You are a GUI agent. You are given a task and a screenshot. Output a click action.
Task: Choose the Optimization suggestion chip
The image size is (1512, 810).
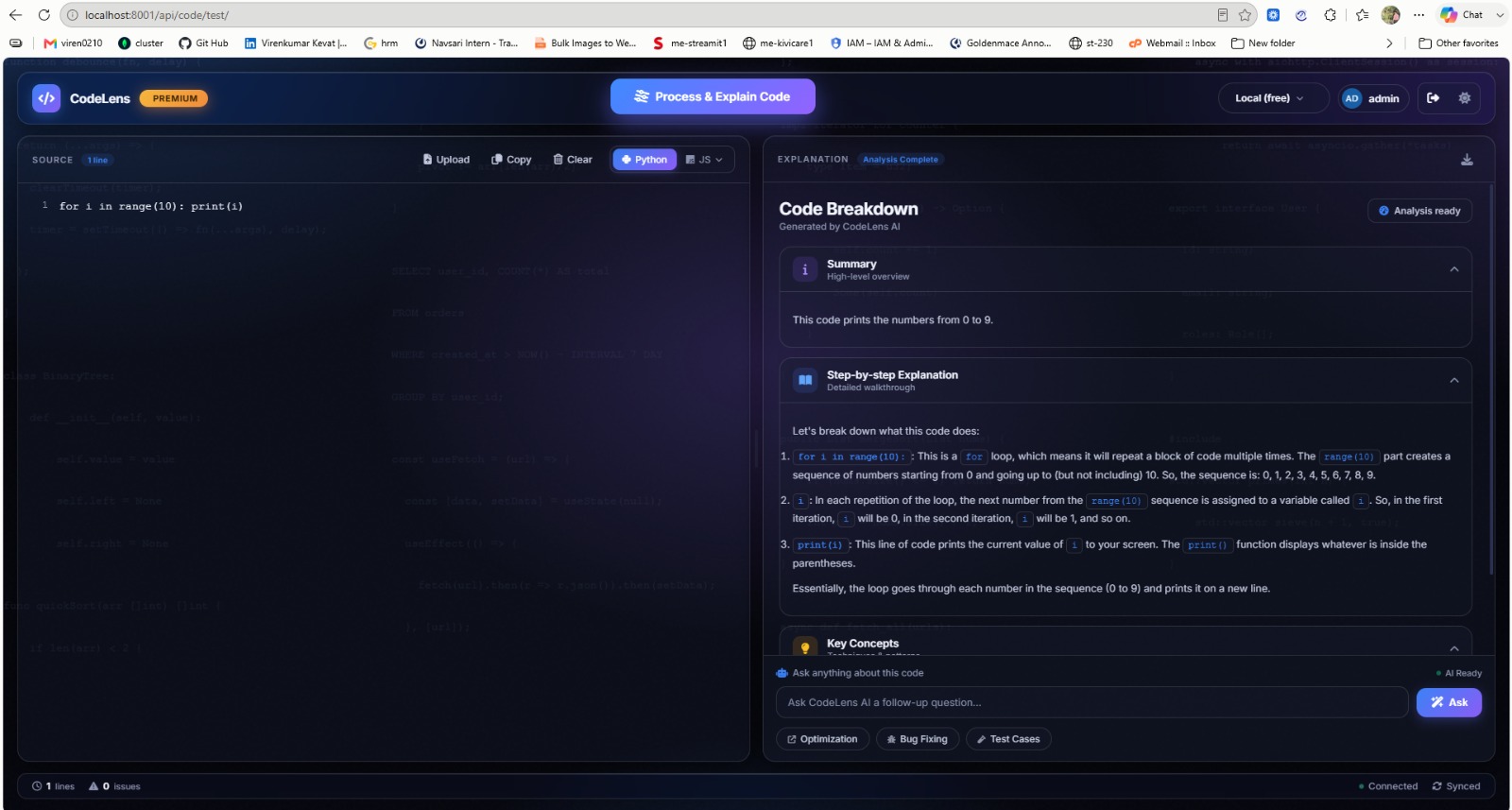(822, 739)
